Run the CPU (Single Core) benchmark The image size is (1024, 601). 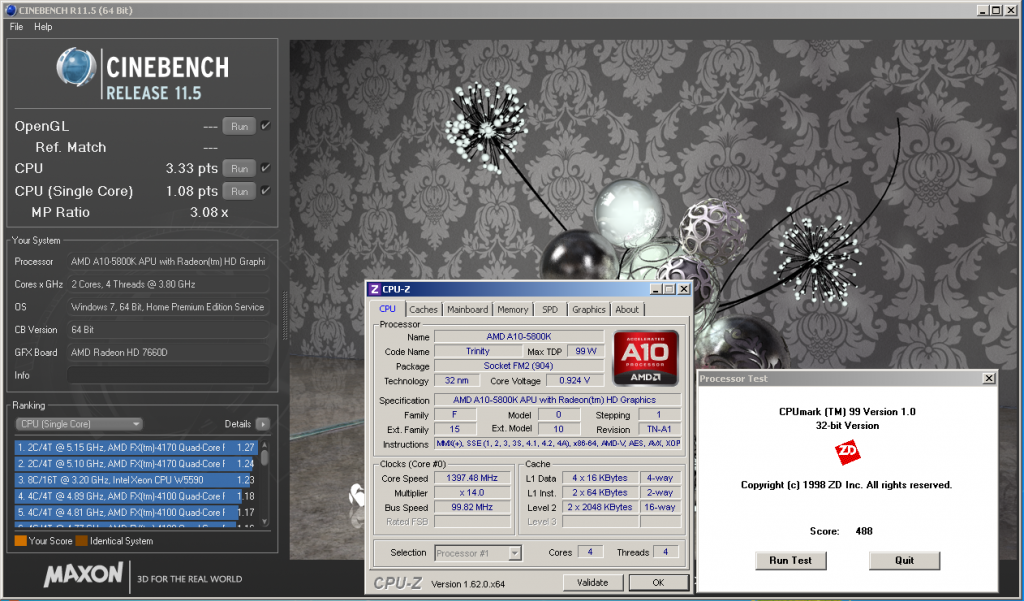pos(240,191)
